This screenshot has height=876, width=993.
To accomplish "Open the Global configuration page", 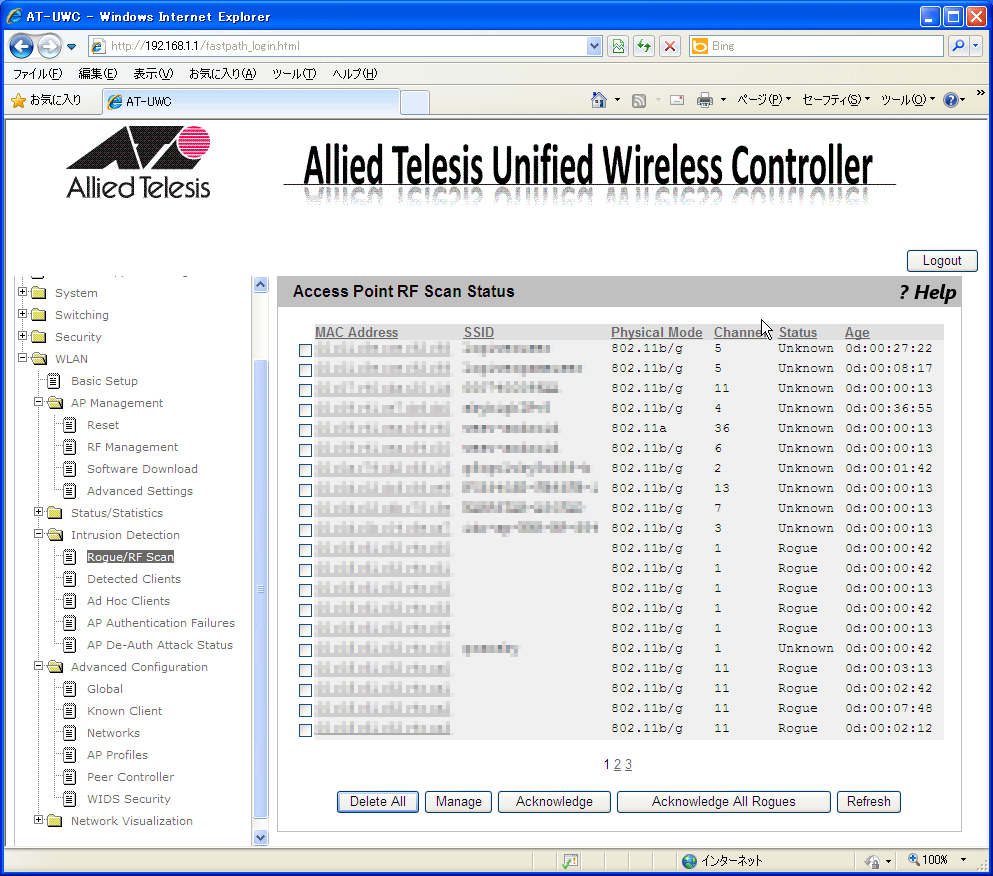I will point(105,689).
